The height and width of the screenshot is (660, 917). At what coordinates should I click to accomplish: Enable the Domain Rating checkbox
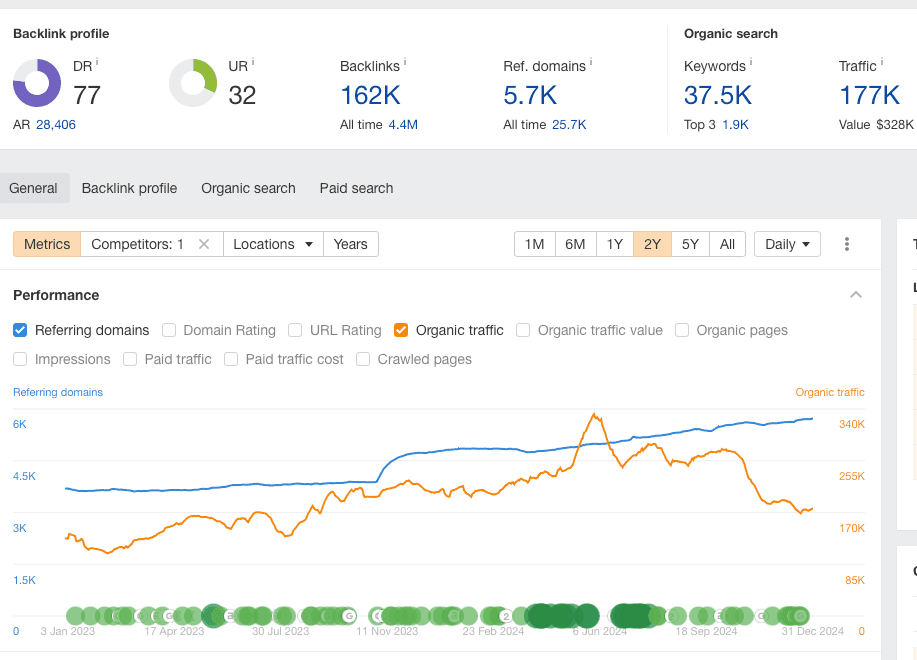[169, 330]
